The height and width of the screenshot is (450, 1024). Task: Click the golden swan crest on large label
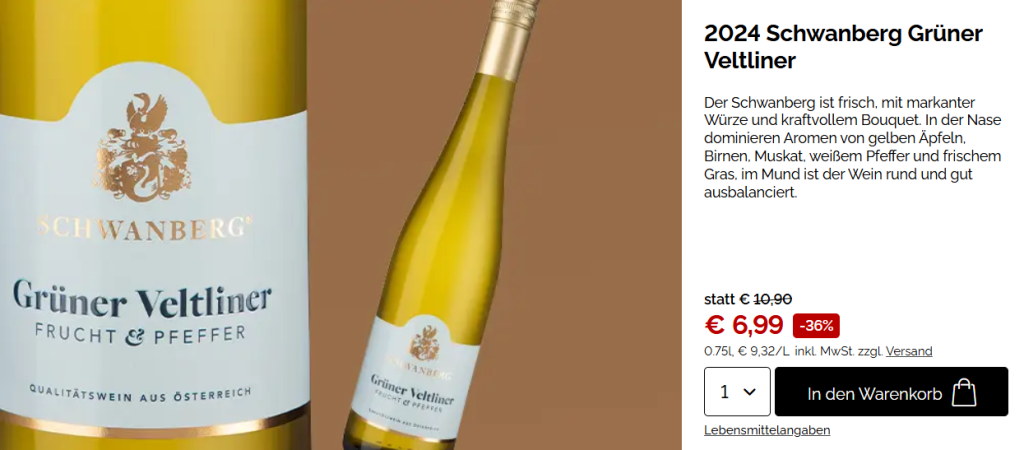[x=144, y=147]
